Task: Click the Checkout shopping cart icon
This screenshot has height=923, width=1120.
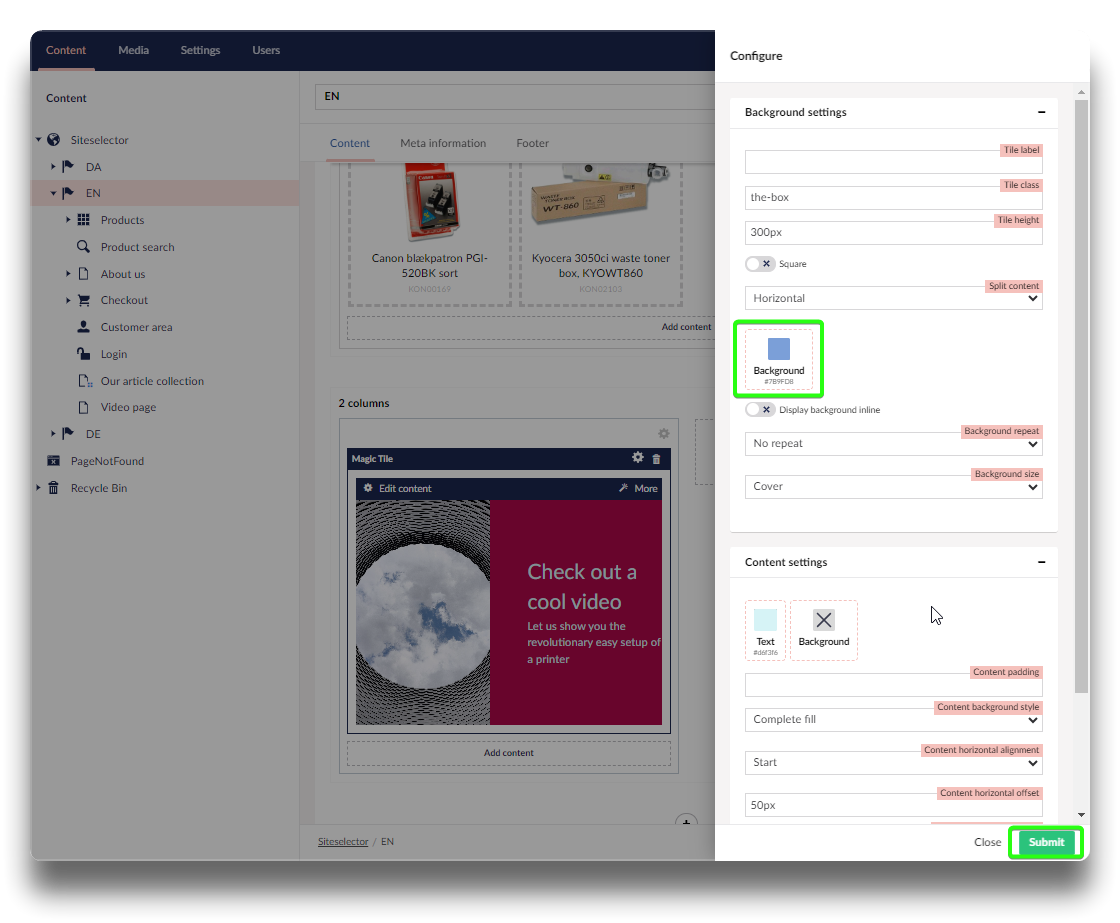Action: [84, 300]
